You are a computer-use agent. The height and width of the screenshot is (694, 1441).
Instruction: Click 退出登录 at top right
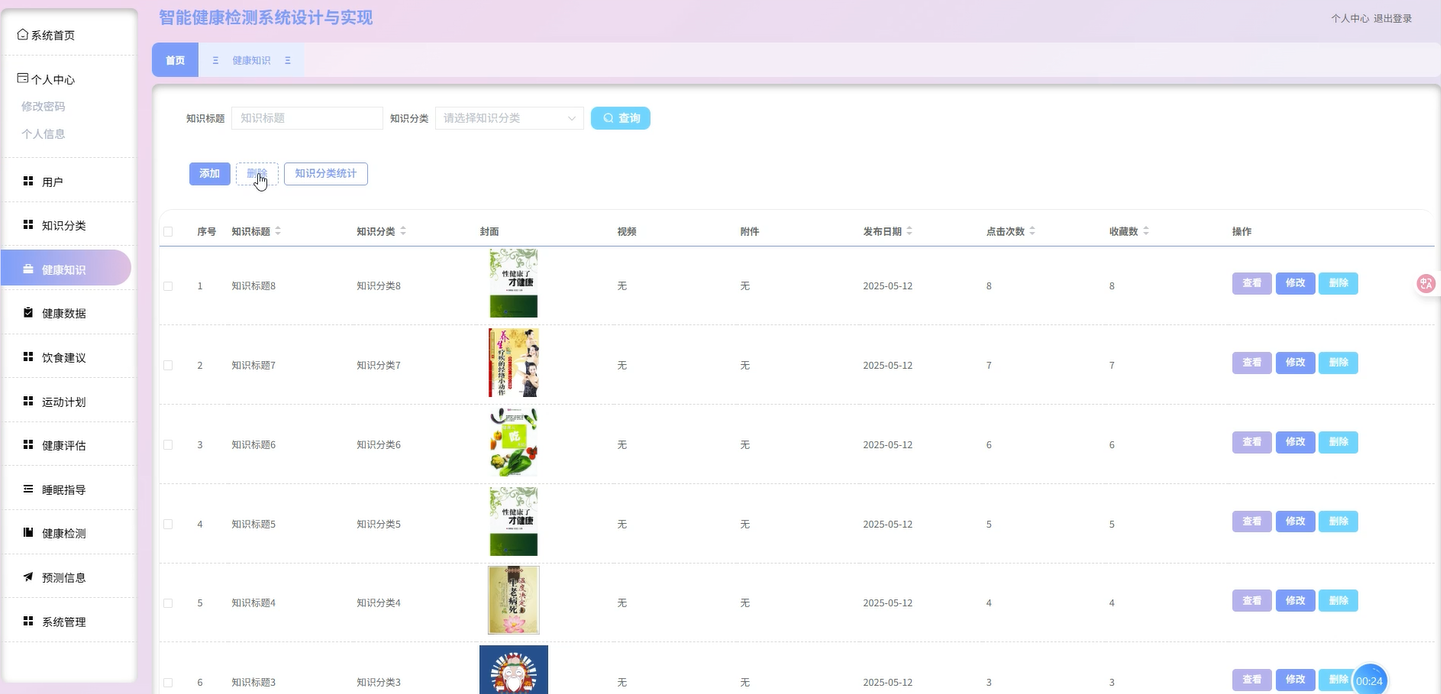point(1395,17)
